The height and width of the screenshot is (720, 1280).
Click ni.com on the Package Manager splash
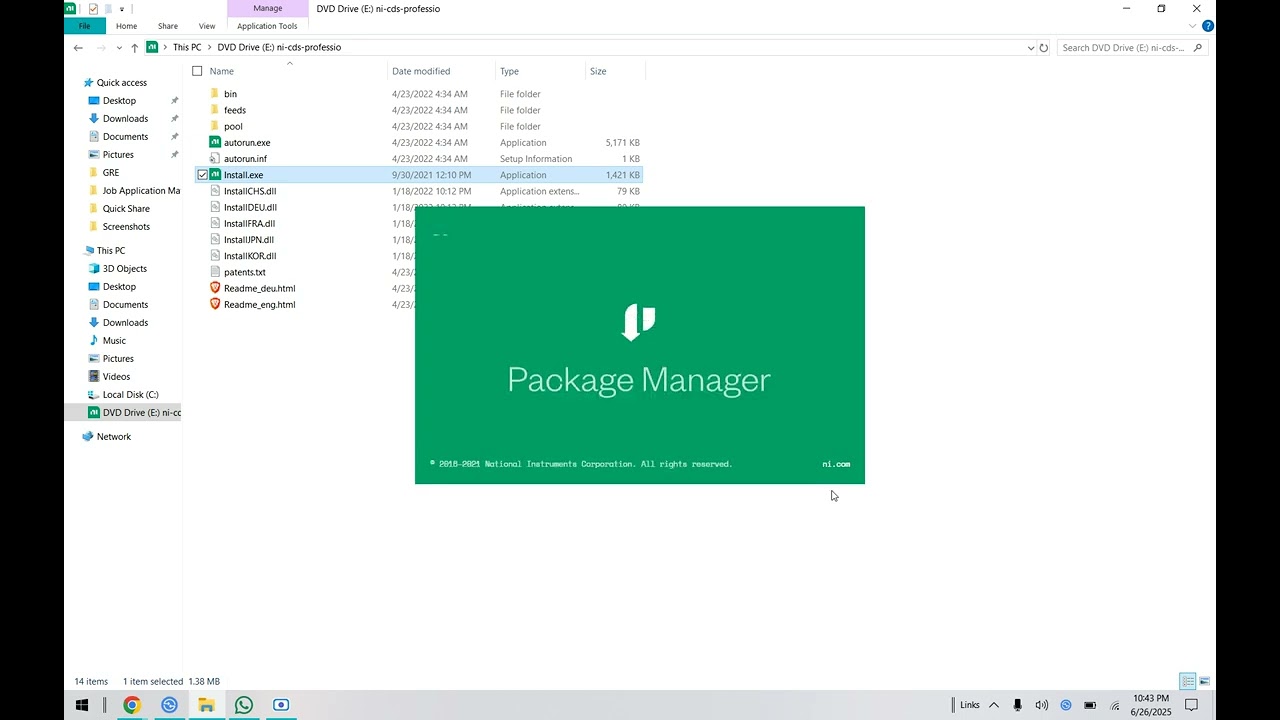tap(836, 464)
